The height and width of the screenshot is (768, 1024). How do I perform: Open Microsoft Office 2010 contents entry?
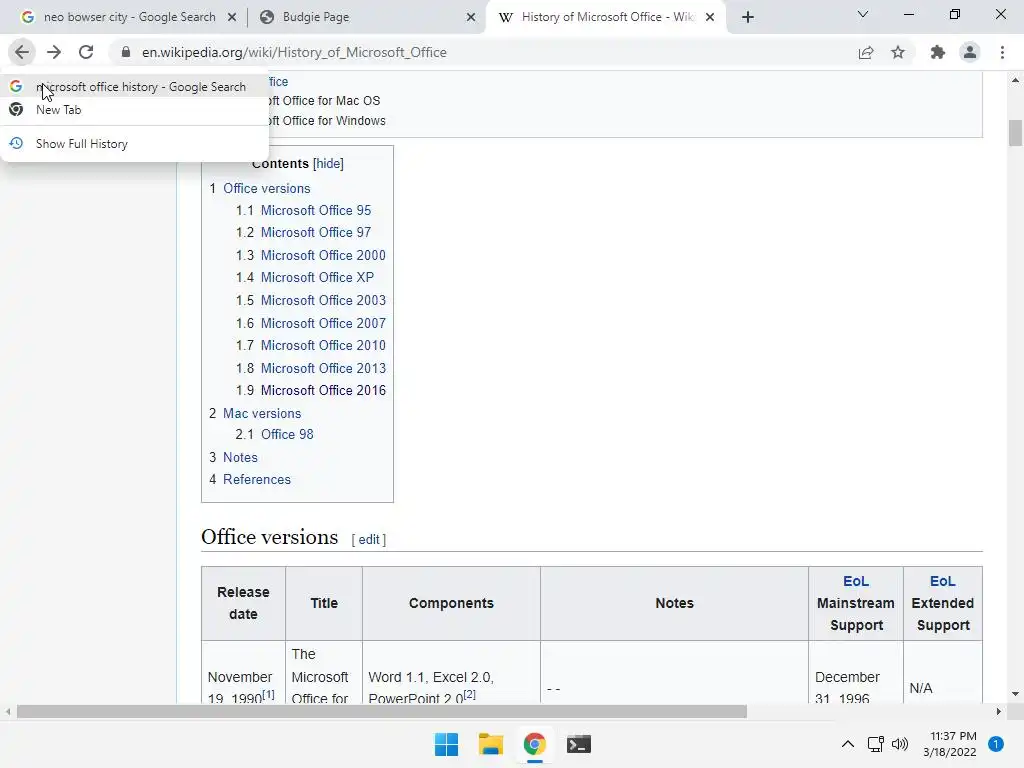click(323, 345)
